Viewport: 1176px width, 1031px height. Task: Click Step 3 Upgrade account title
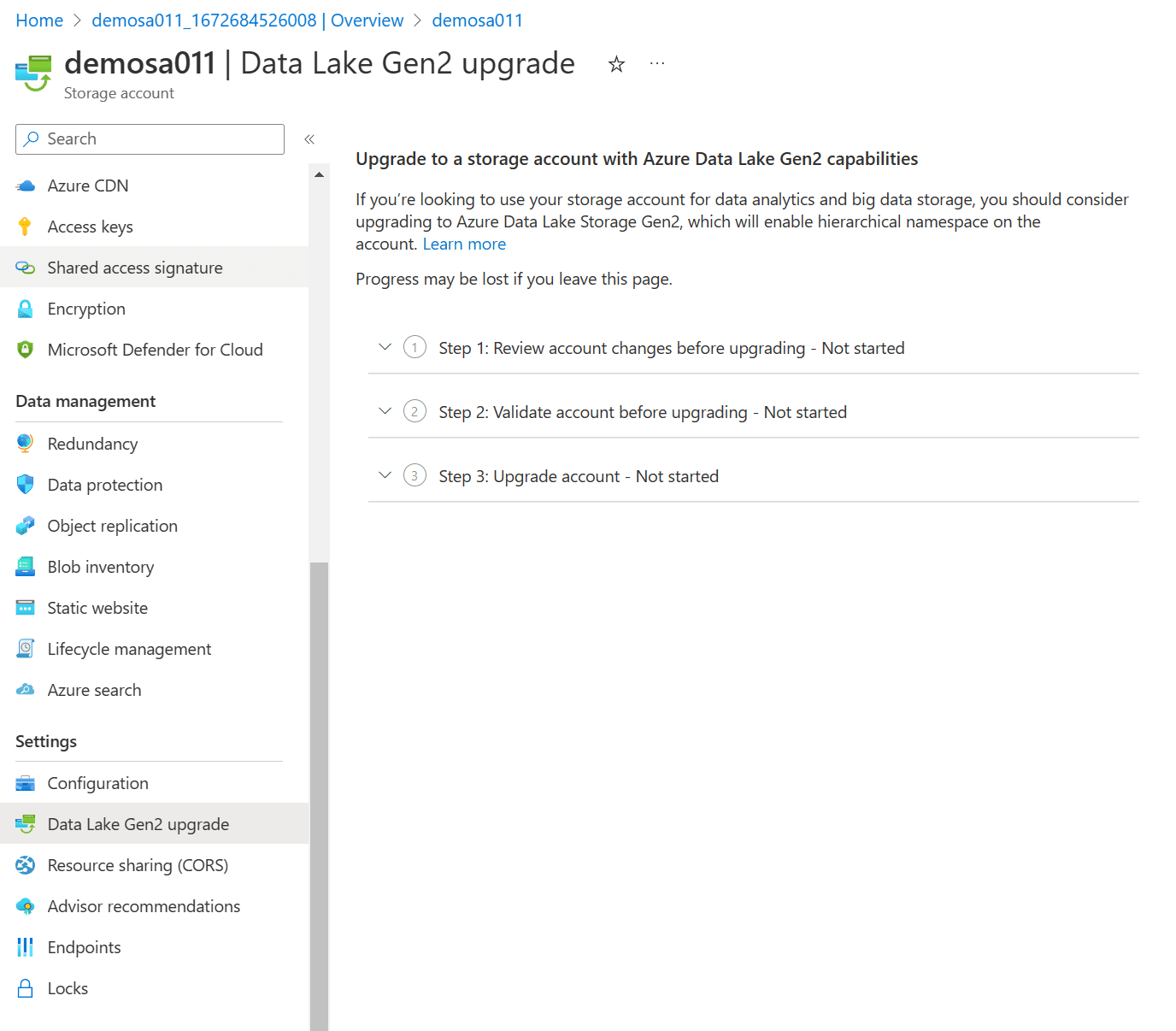pos(579,476)
